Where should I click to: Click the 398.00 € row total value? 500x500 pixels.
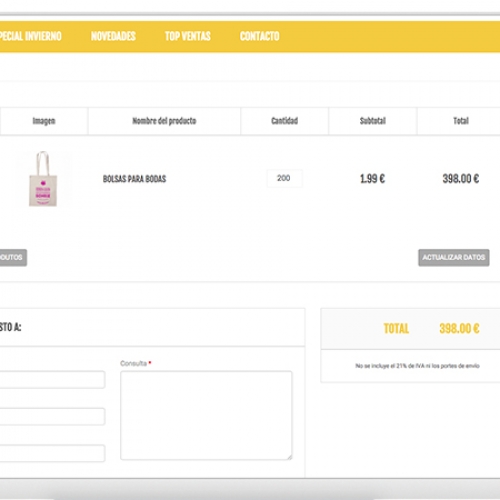[461, 179]
